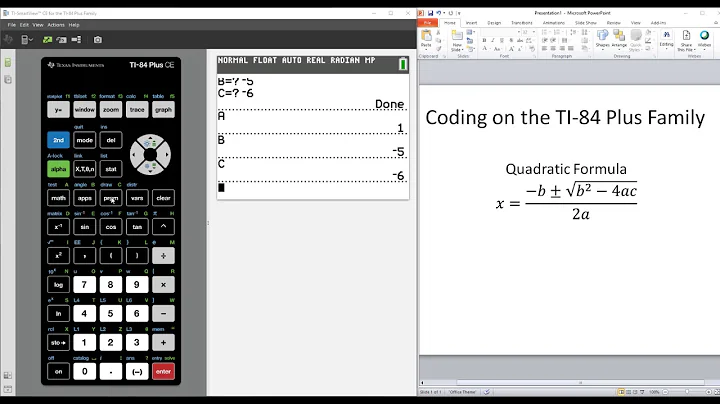
Task: Open the Arrange dropdown in PowerPoint
Action: tap(619, 39)
